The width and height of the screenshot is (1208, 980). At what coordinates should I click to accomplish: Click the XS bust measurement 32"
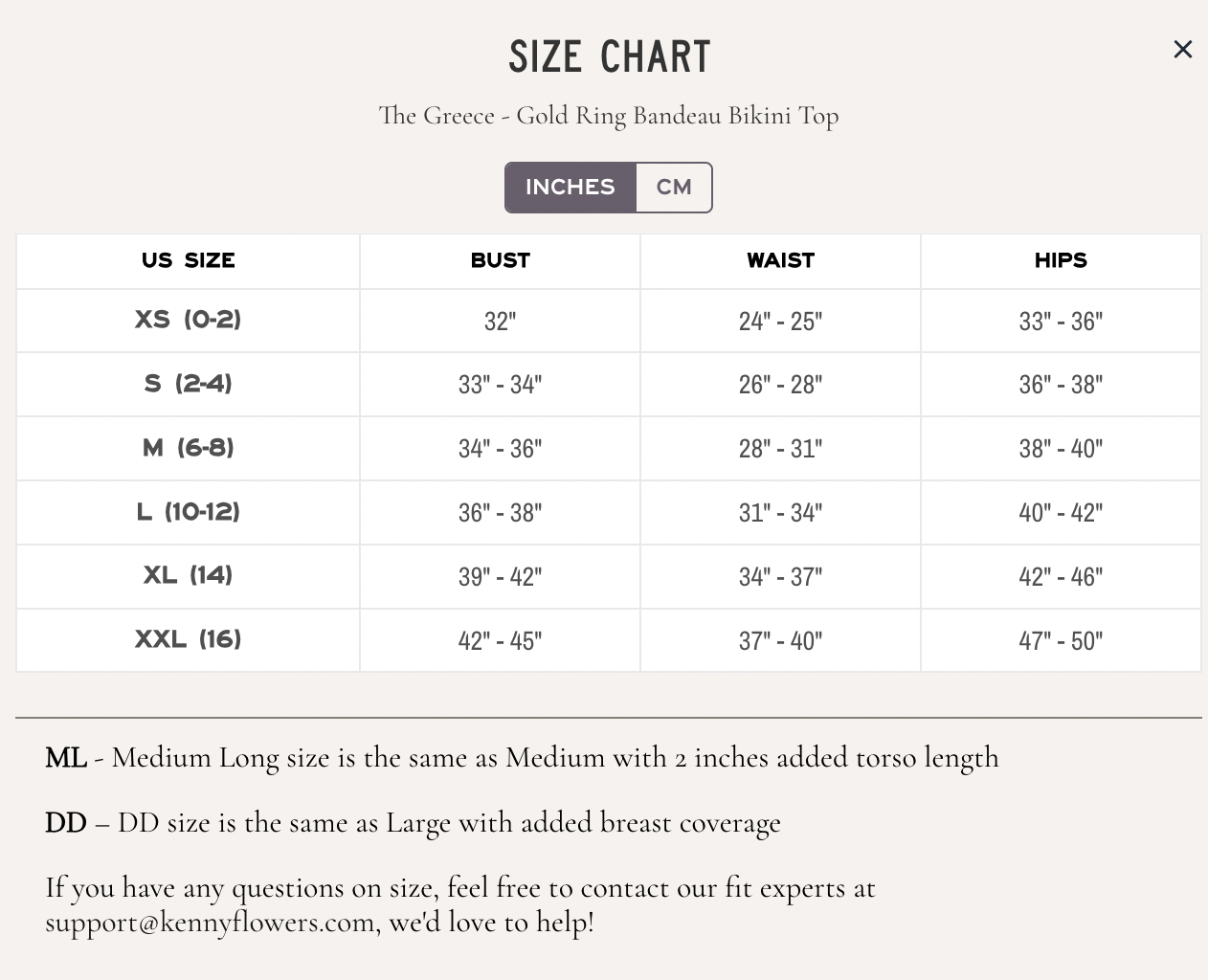pos(500,322)
